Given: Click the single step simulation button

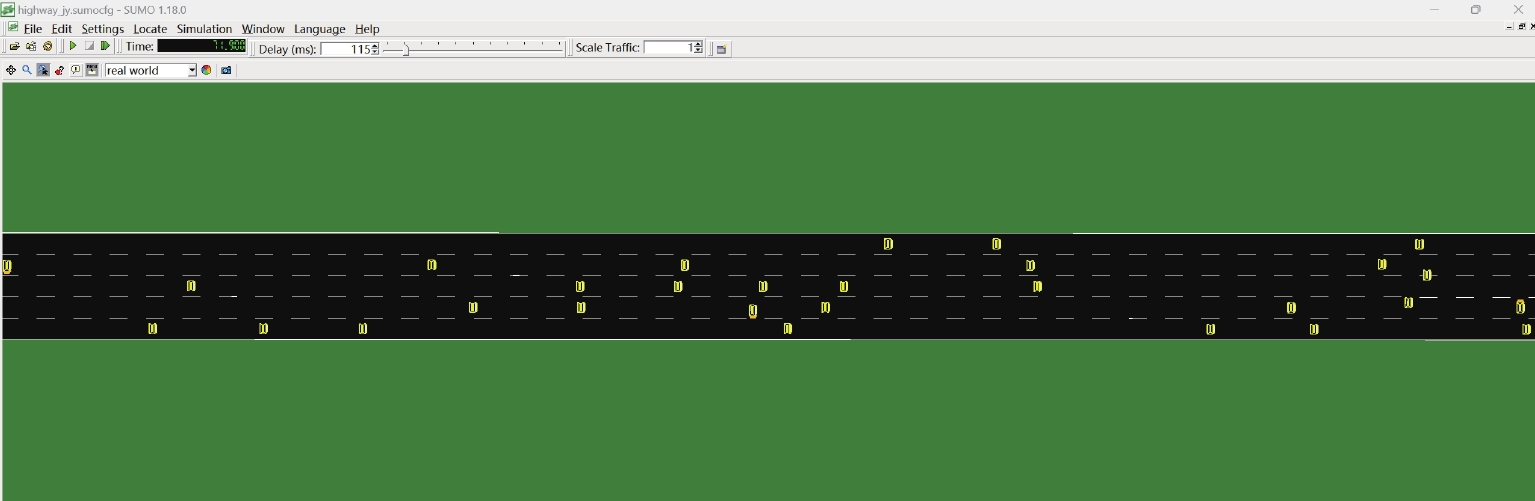Looking at the screenshot, I should (x=105, y=47).
